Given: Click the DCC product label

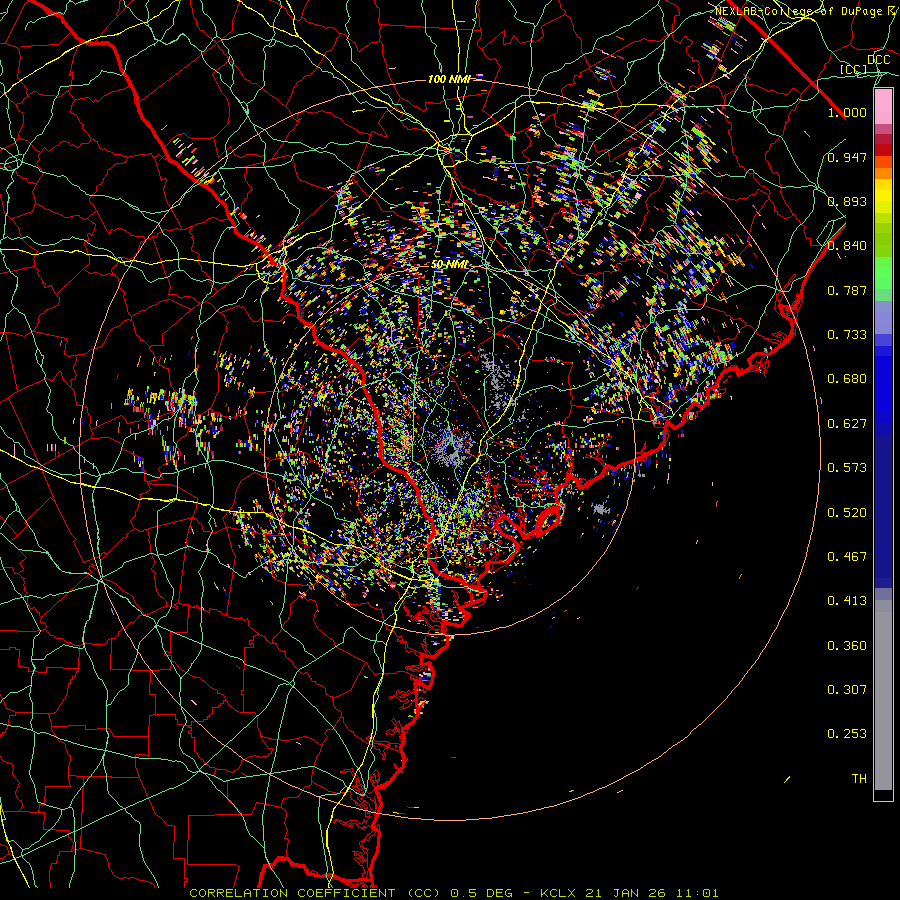Looking at the screenshot, I should pos(878,60).
